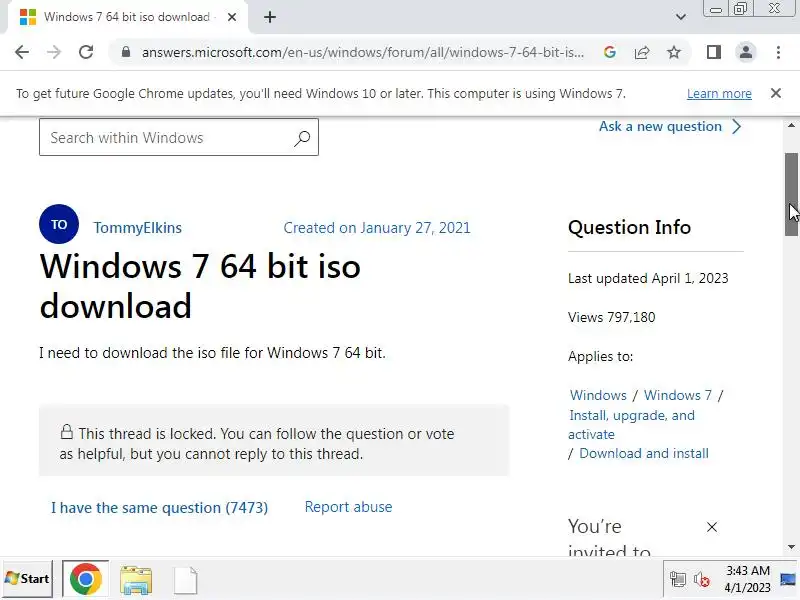Dismiss the Chrome update notification bar
This screenshot has width=800, height=600.
pos(776,93)
